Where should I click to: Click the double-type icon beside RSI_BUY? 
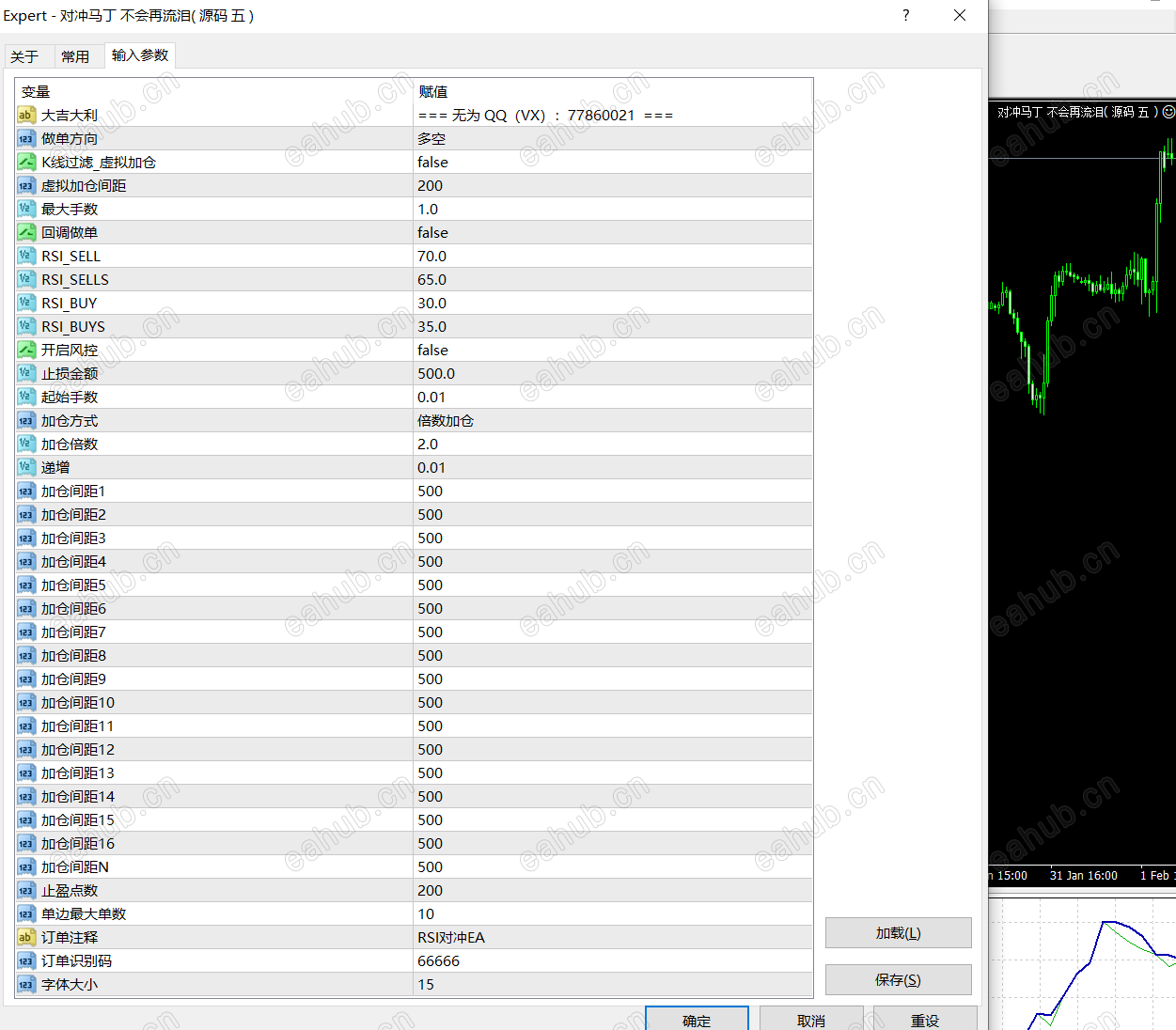click(26, 303)
